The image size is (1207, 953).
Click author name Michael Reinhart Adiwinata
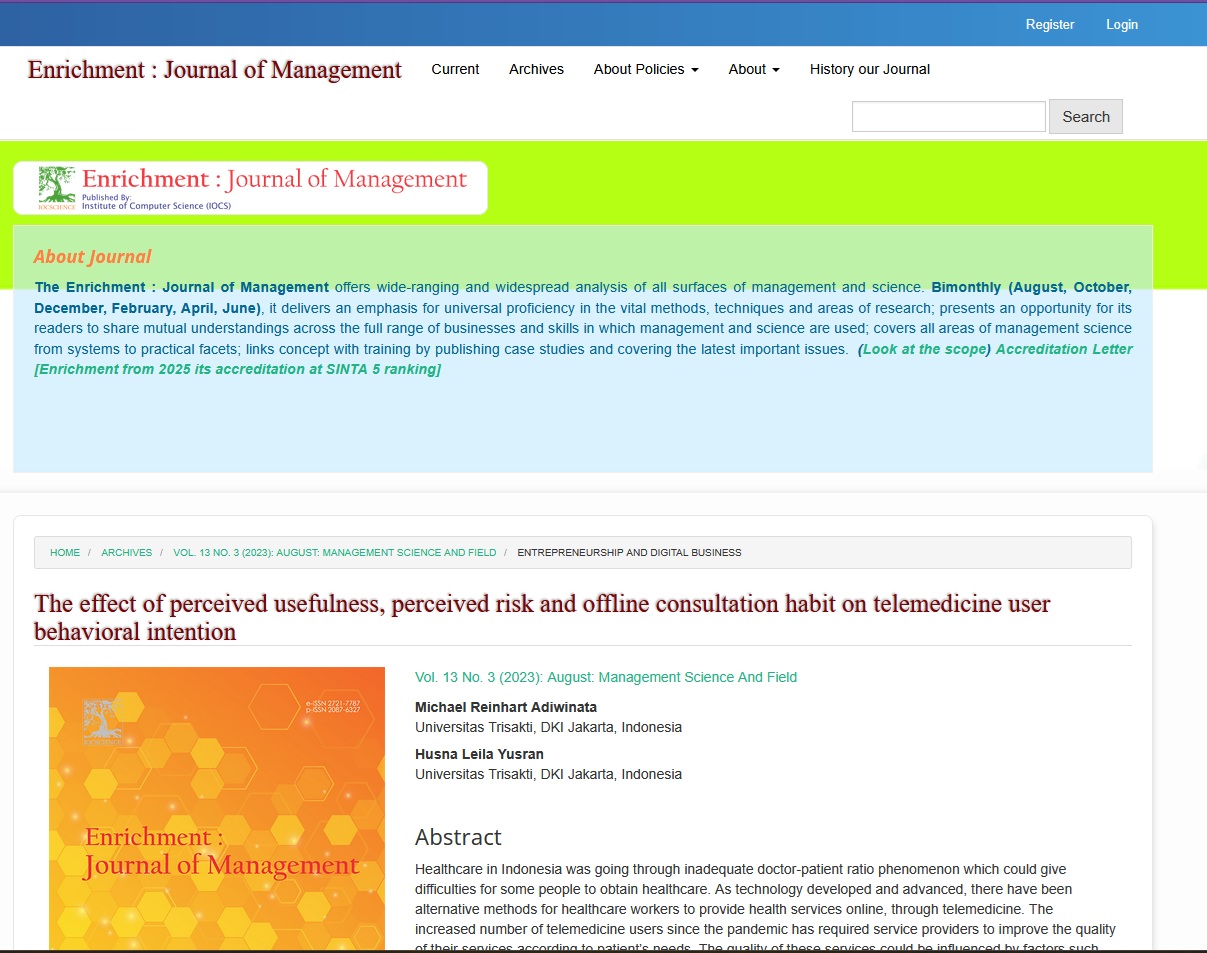tap(506, 707)
